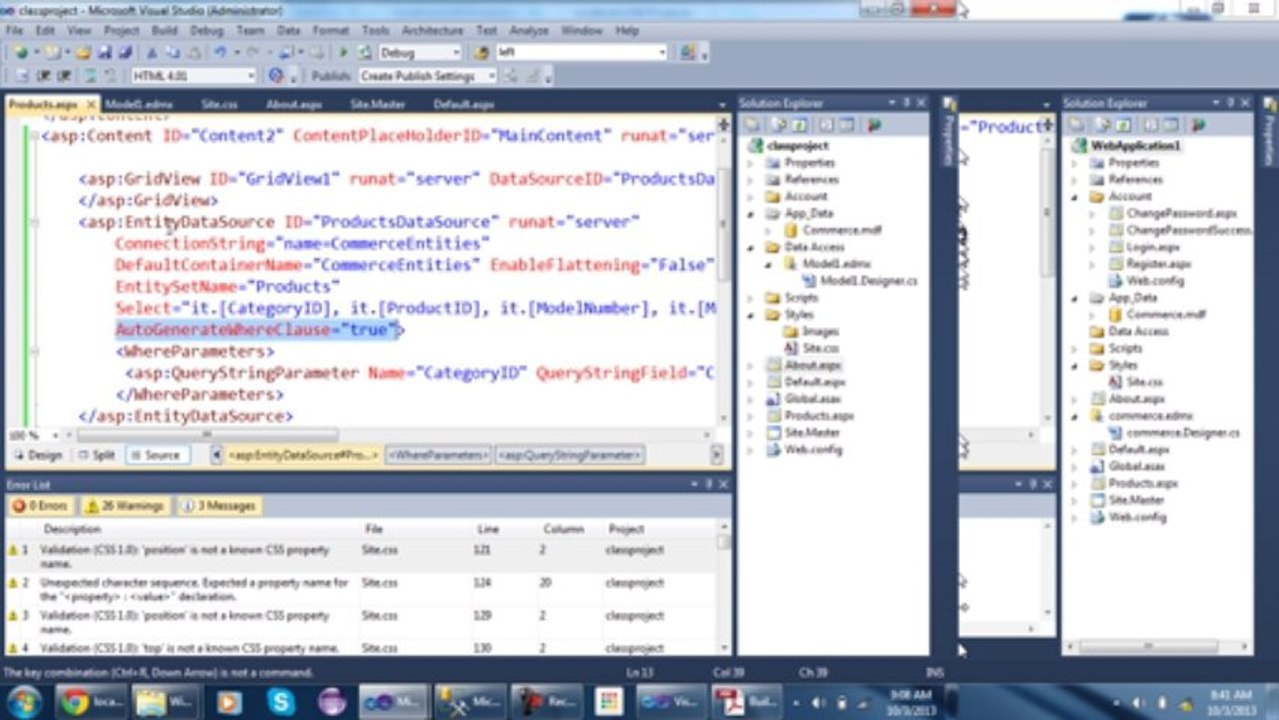The image size is (1279, 720).
Task: Click the Windows Start orb
Action: [24, 701]
